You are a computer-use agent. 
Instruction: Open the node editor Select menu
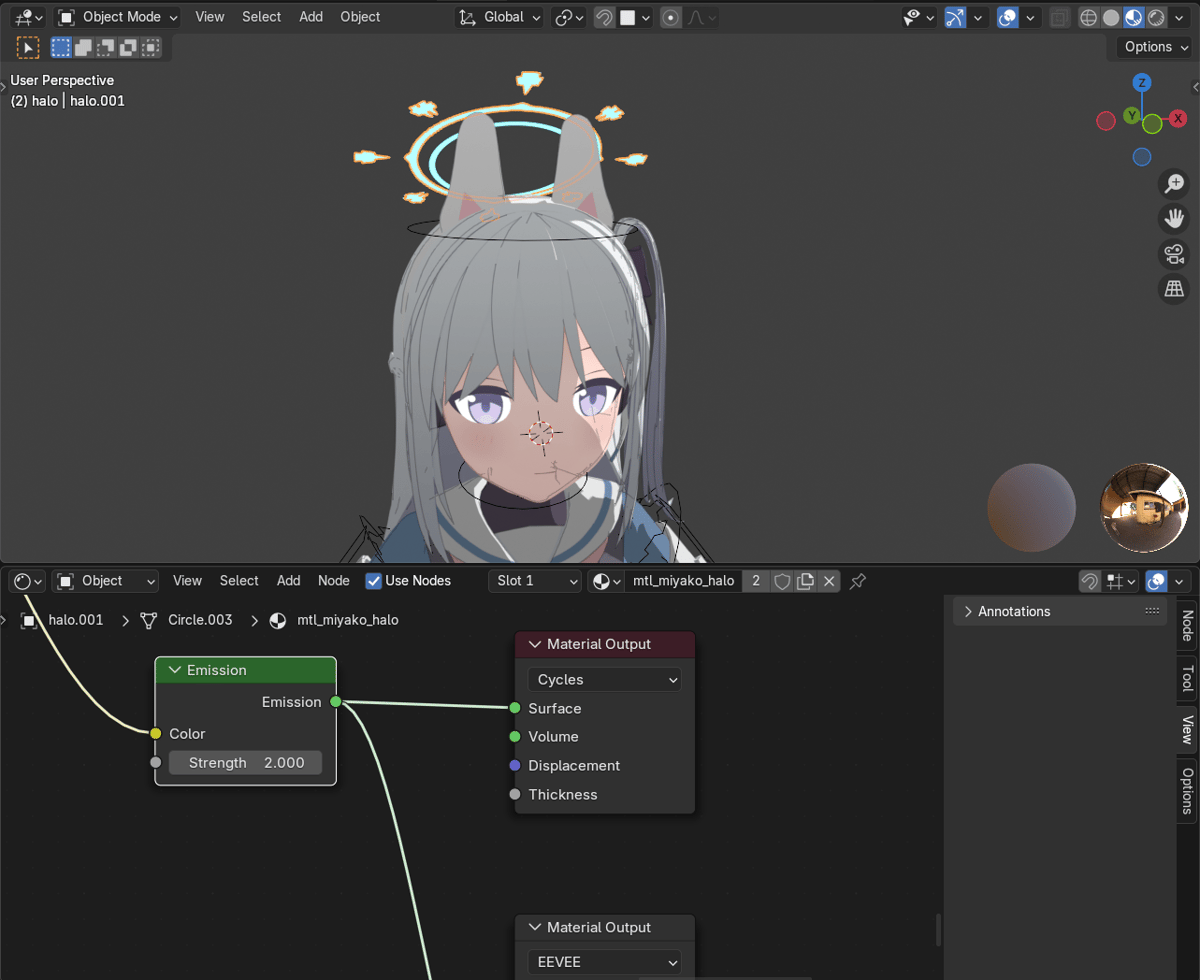[239, 581]
